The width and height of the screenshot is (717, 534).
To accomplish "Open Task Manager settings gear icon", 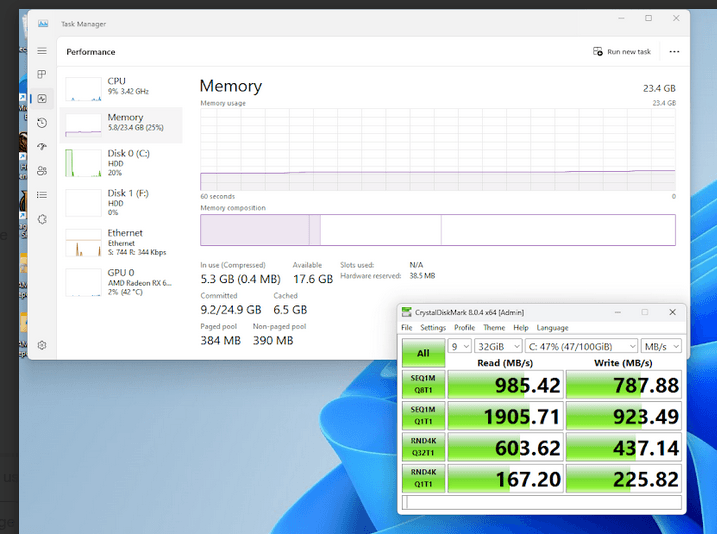I will point(42,345).
